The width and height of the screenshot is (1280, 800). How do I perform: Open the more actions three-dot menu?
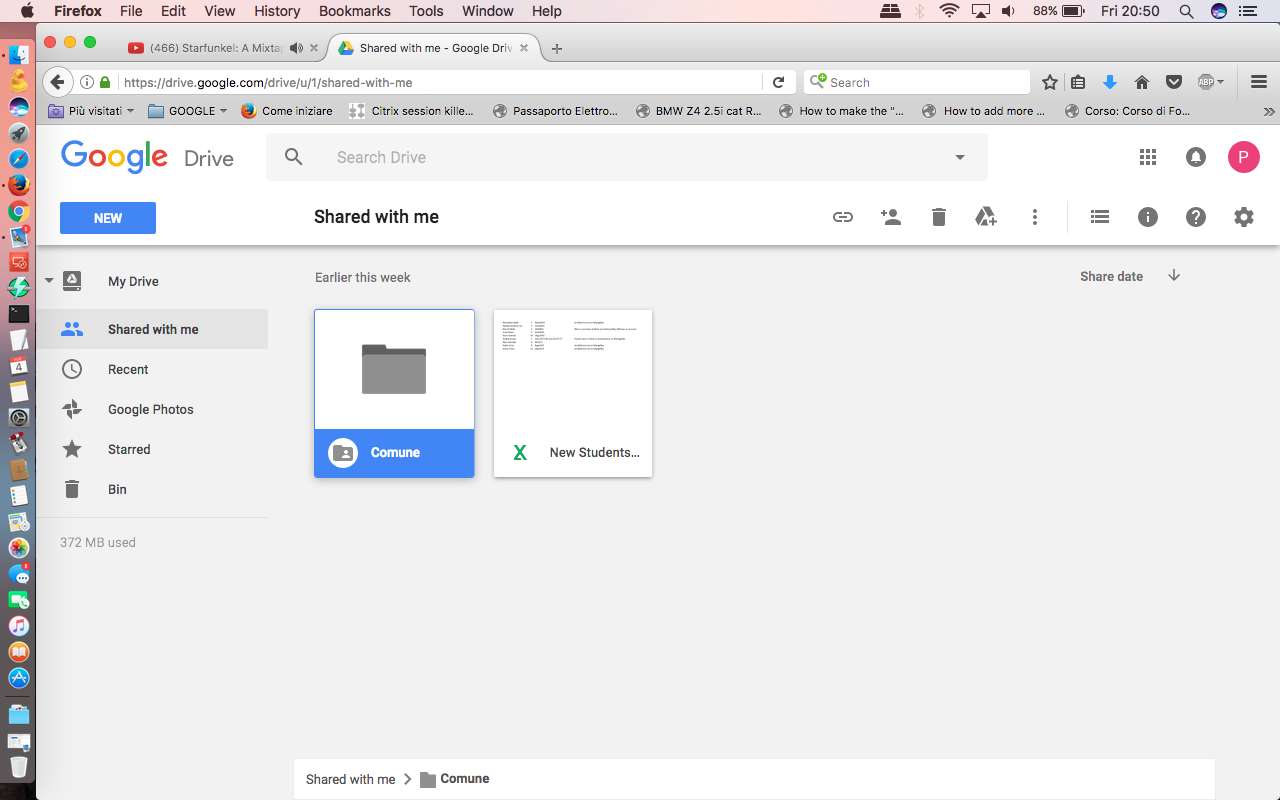coord(1035,217)
